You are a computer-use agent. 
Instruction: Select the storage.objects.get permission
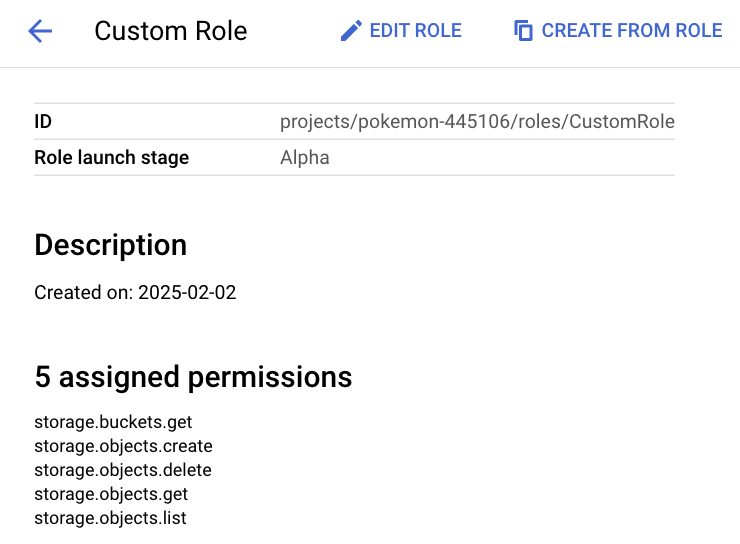111,494
